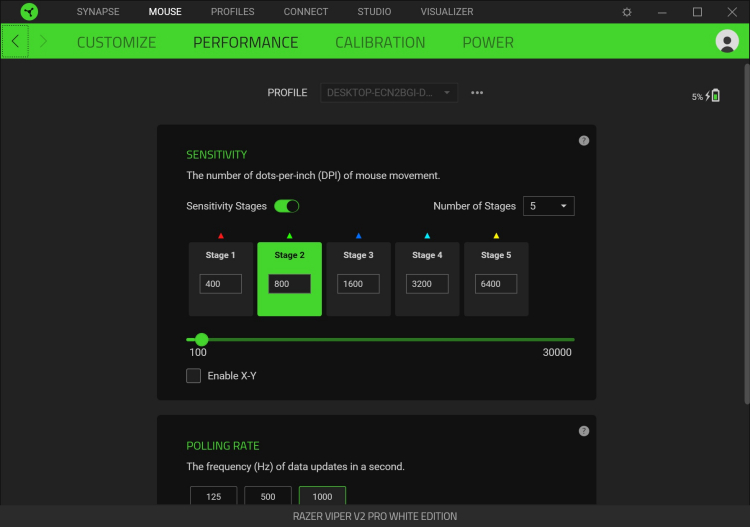Open the Sensitivity help question mark
This screenshot has height=527, width=750.
tap(584, 141)
